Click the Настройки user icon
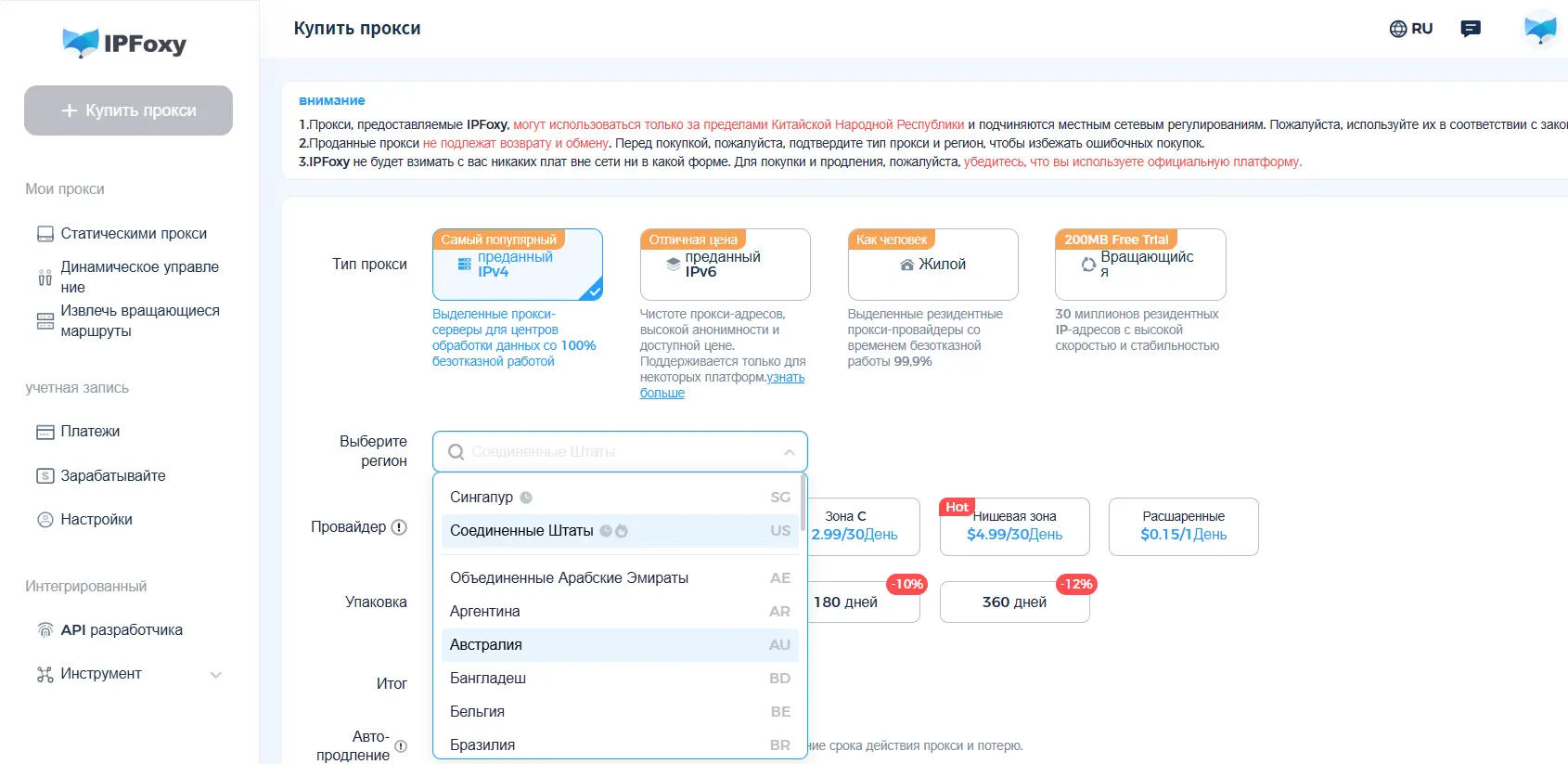This screenshot has height=764, width=1568. (x=45, y=520)
